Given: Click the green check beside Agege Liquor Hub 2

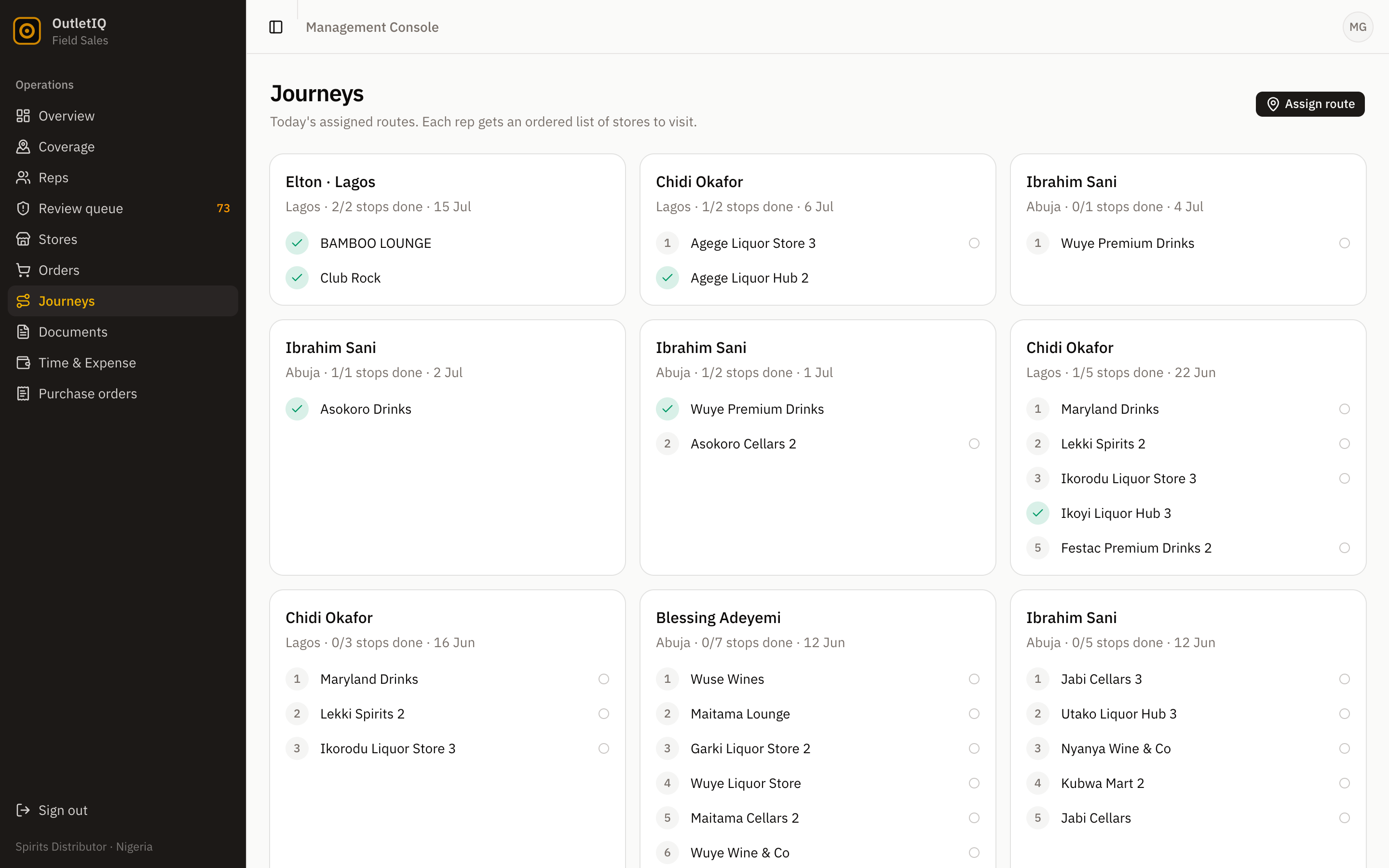Looking at the screenshot, I should (x=667, y=278).
